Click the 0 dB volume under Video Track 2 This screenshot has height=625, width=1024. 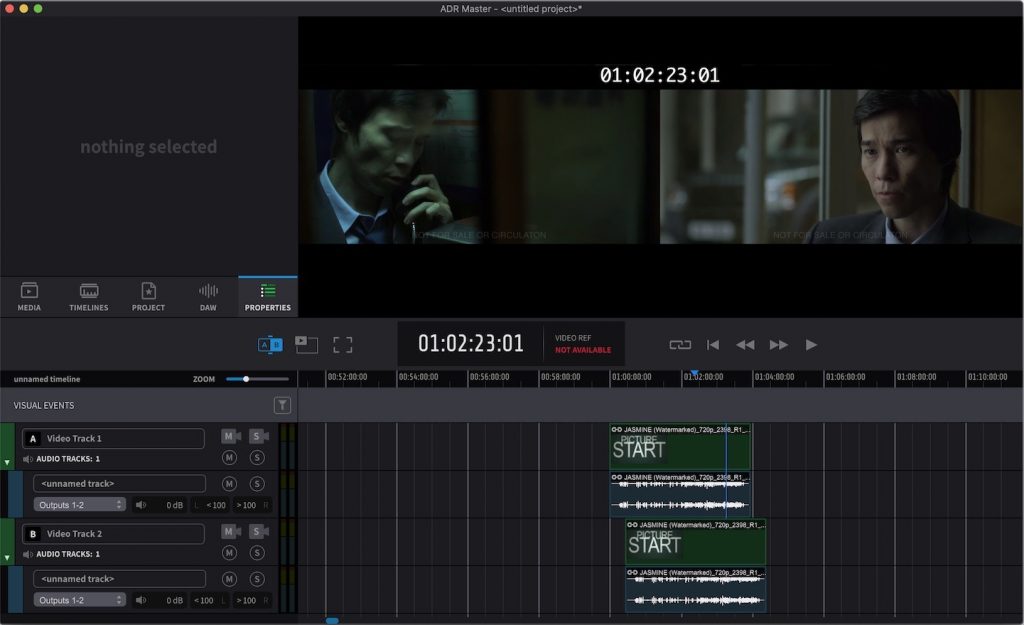[x=174, y=600]
